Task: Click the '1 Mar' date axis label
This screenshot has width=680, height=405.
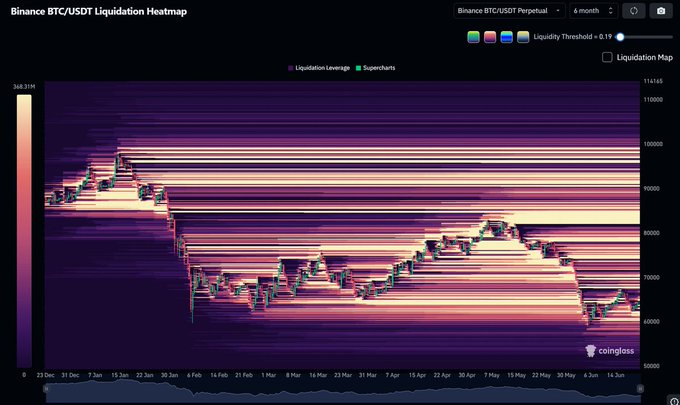Action: (268, 375)
